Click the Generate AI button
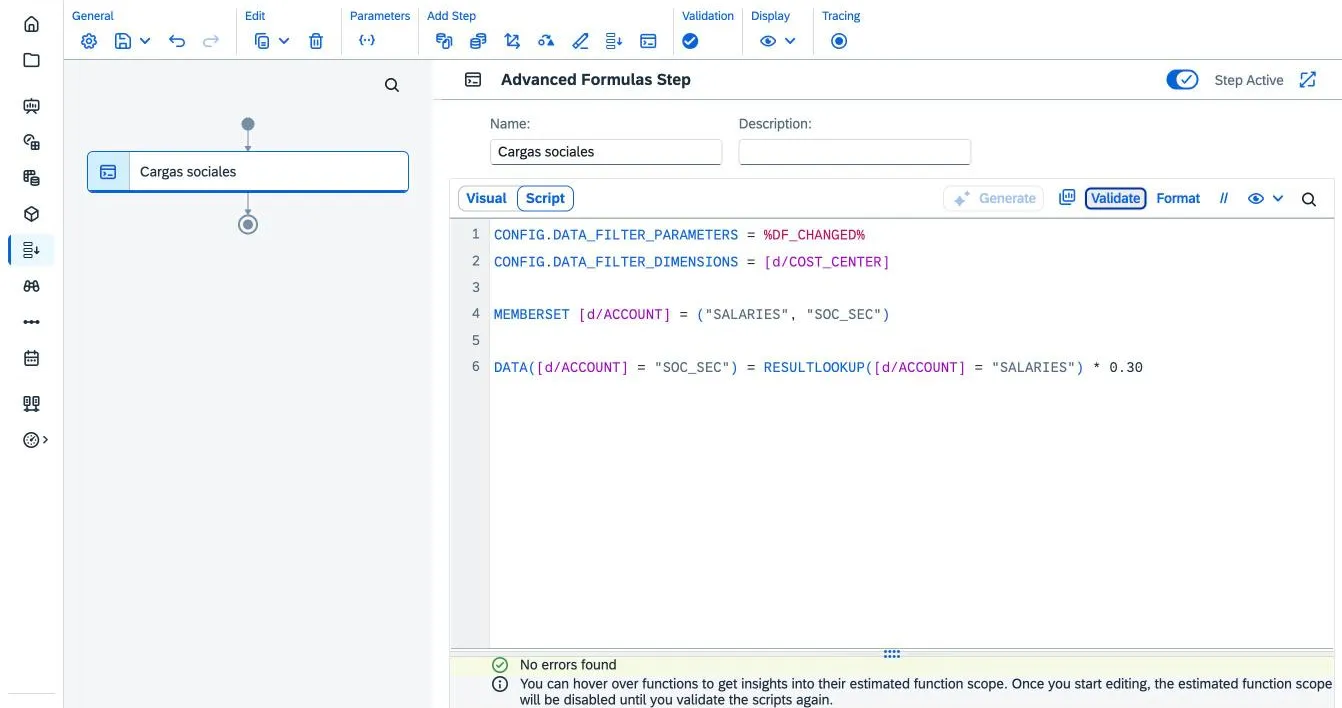The height and width of the screenshot is (708, 1342). (993, 198)
